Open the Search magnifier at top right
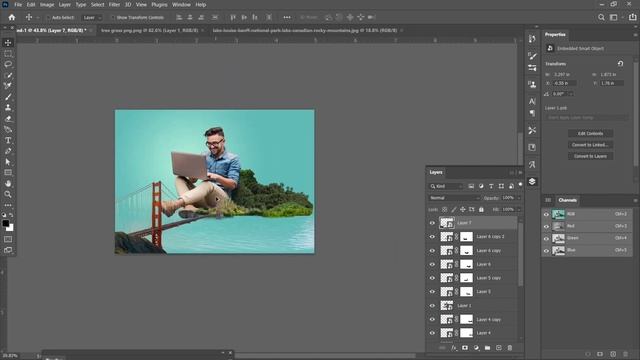The height and width of the screenshot is (360, 640). pyautogui.click(x=601, y=18)
